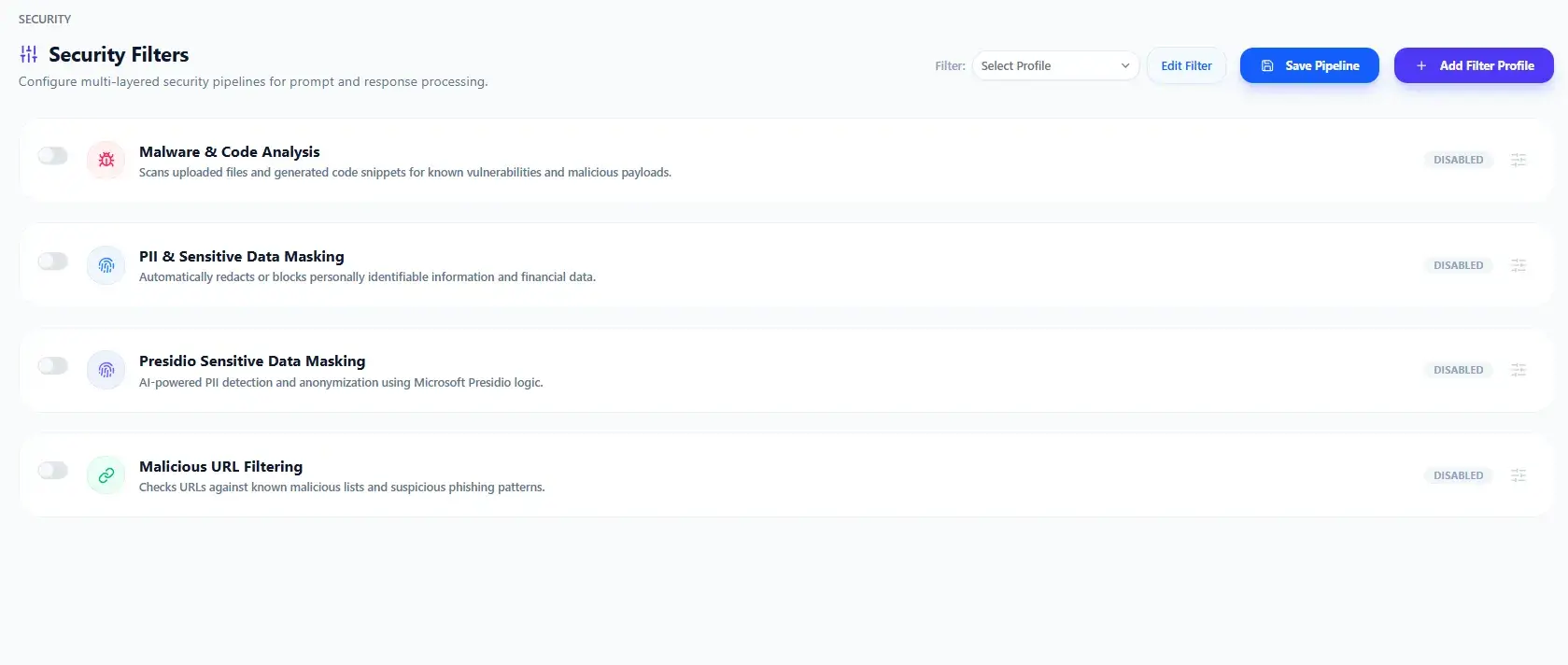Open settings for Malicious URL Filtering
Image resolution: width=1568 pixels, height=665 pixels.
click(x=1519, y=475)
